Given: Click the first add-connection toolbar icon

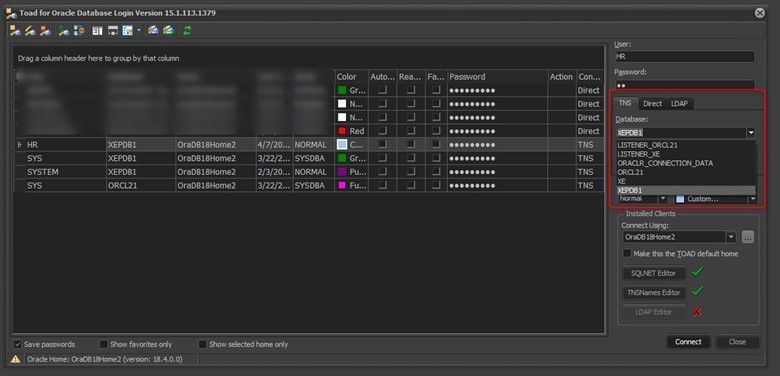Looking at the screenshot, I should [x=14, y=31].
